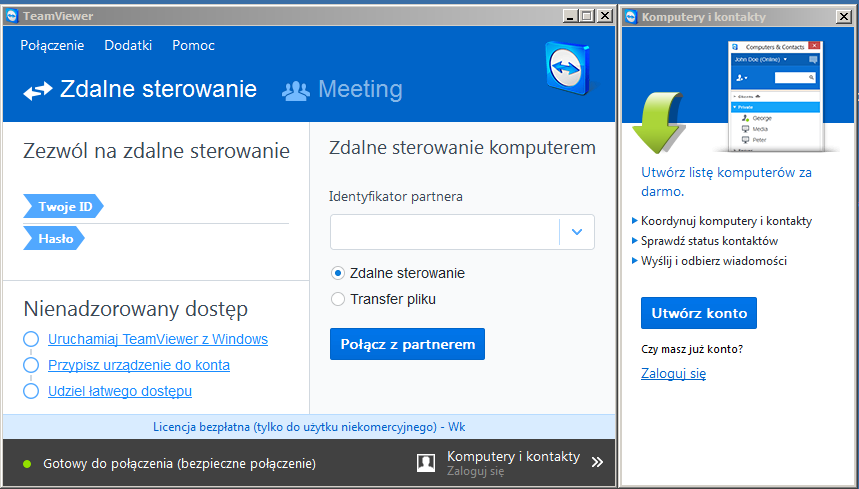The height and width of the screenshot is (489, 859).
Task: Open Przypisz urządzenie do konta link
Action: tap(139, 365)
